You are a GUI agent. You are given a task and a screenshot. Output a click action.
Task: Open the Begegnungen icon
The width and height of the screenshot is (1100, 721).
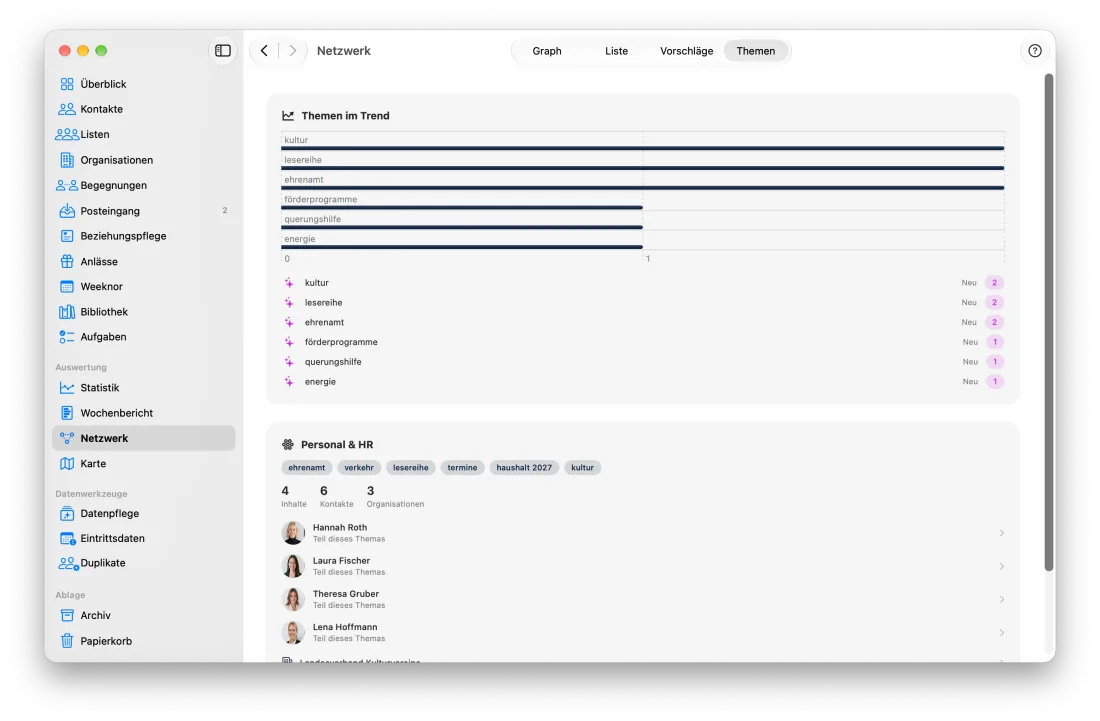coord(67,185)
